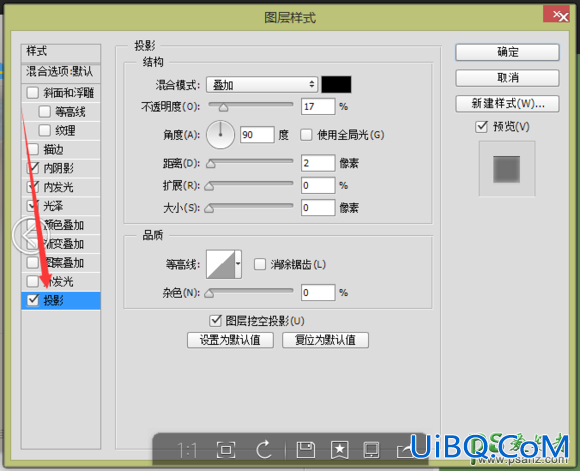
Task: Select 样式 in the left list
Action: pos(61,52)
